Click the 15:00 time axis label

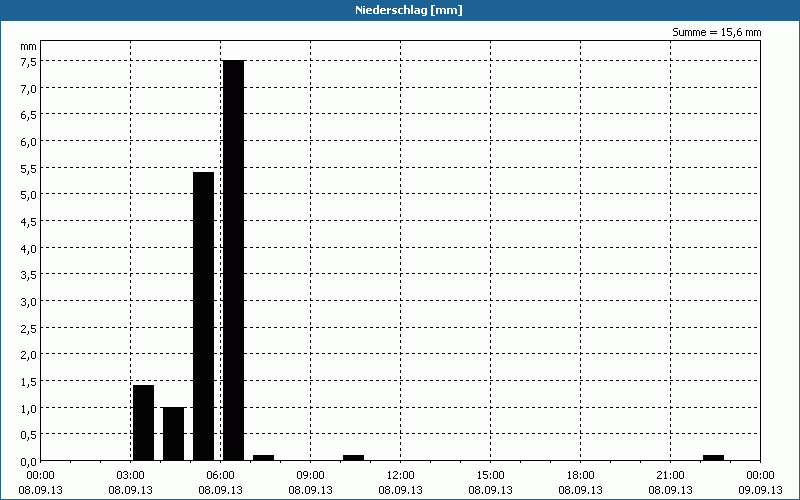tap(490, 476)
